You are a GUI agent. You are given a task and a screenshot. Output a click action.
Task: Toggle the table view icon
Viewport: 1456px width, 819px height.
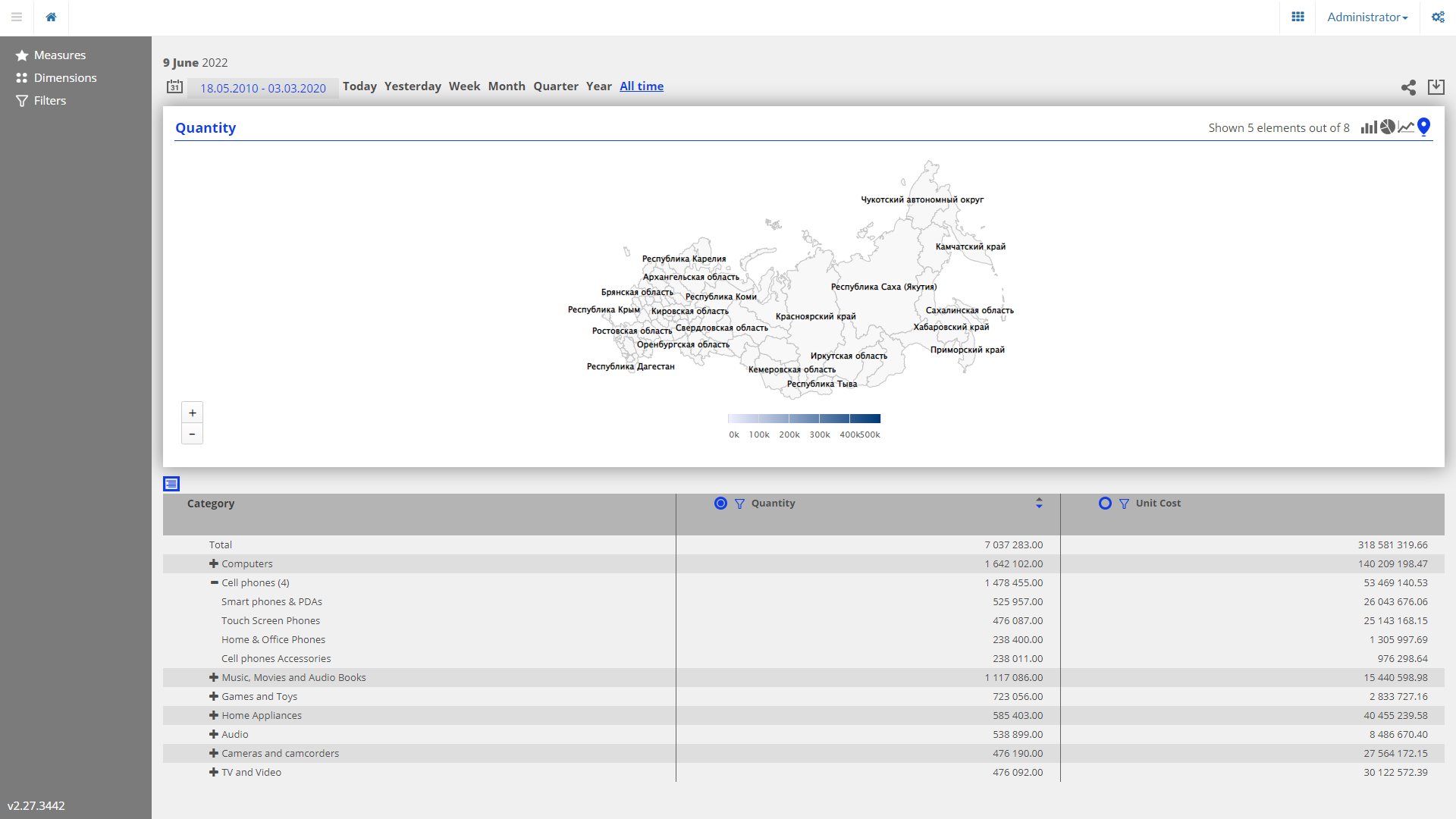[x=171, y=484]
